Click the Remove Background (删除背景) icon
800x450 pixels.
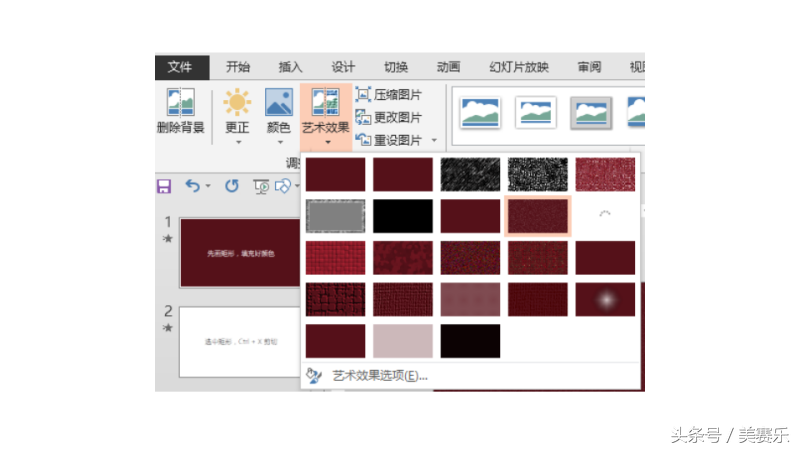coord(181,102)
